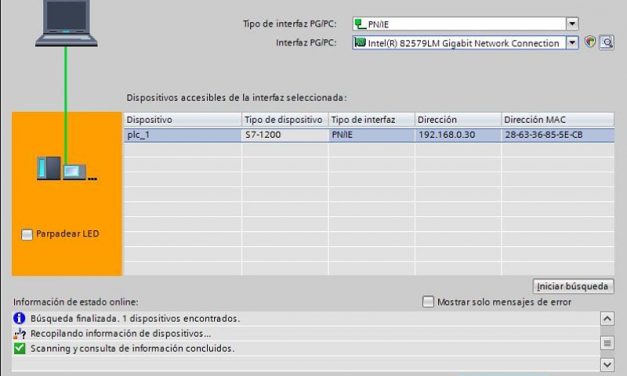Open Interfaz PG/PC dropdown arrow
Screen dimensions: 627x376
572,42
